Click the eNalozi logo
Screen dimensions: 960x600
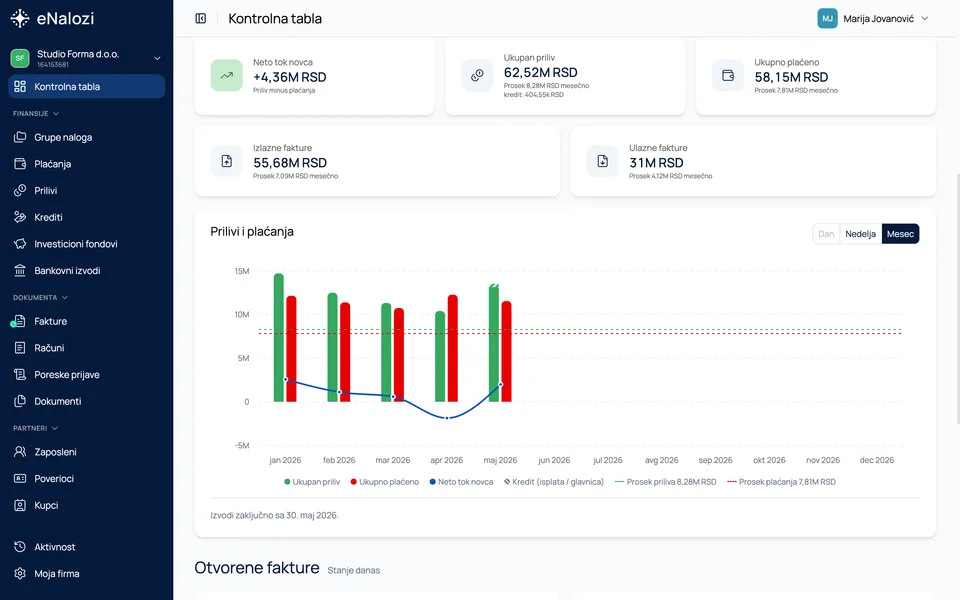point(53,18)
